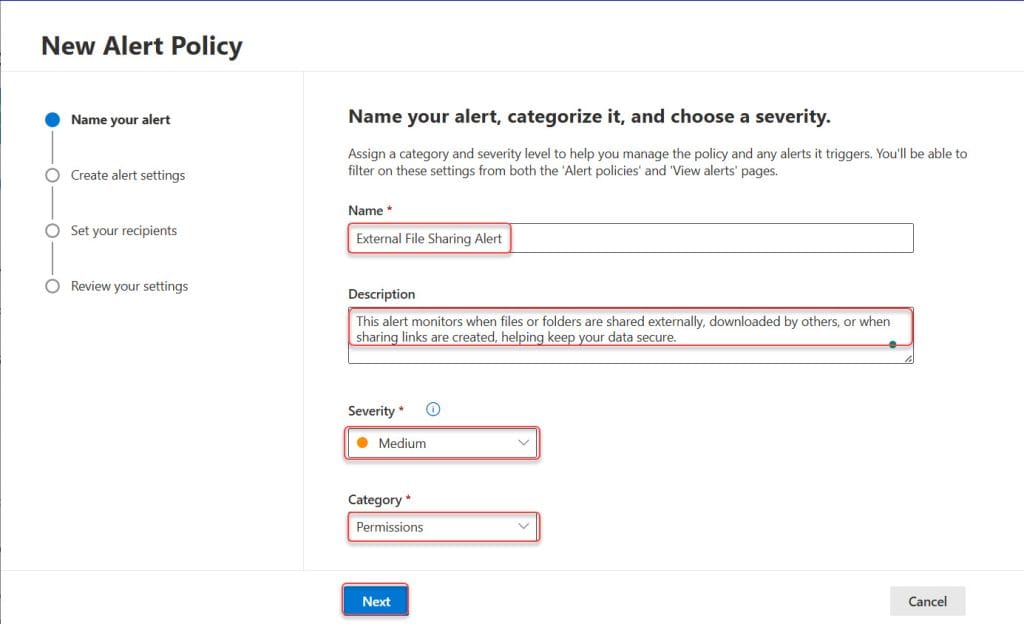Screen dimensions: 1024x624
Task: Click the step circle next to Review your settings
Action: click(x=52, y=286)
